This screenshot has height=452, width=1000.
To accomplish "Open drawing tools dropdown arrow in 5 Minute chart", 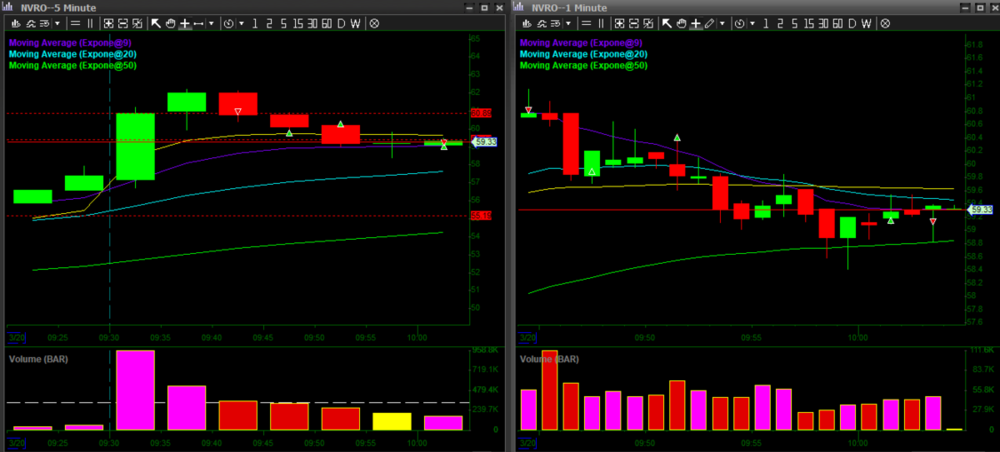I will (x=212, y=22).
